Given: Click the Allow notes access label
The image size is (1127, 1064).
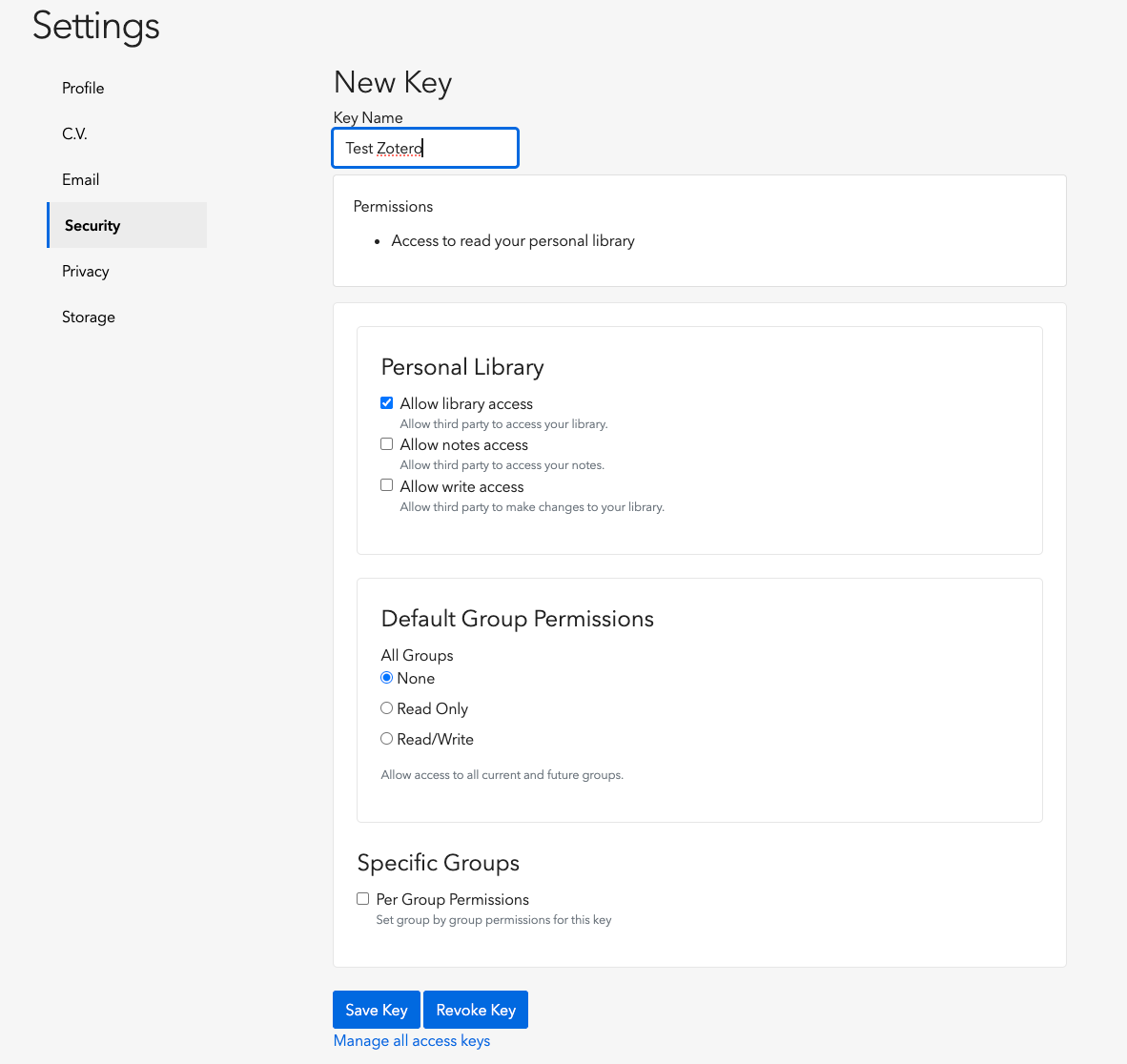Looking at the screenshot, I should [x=463, y=444].
